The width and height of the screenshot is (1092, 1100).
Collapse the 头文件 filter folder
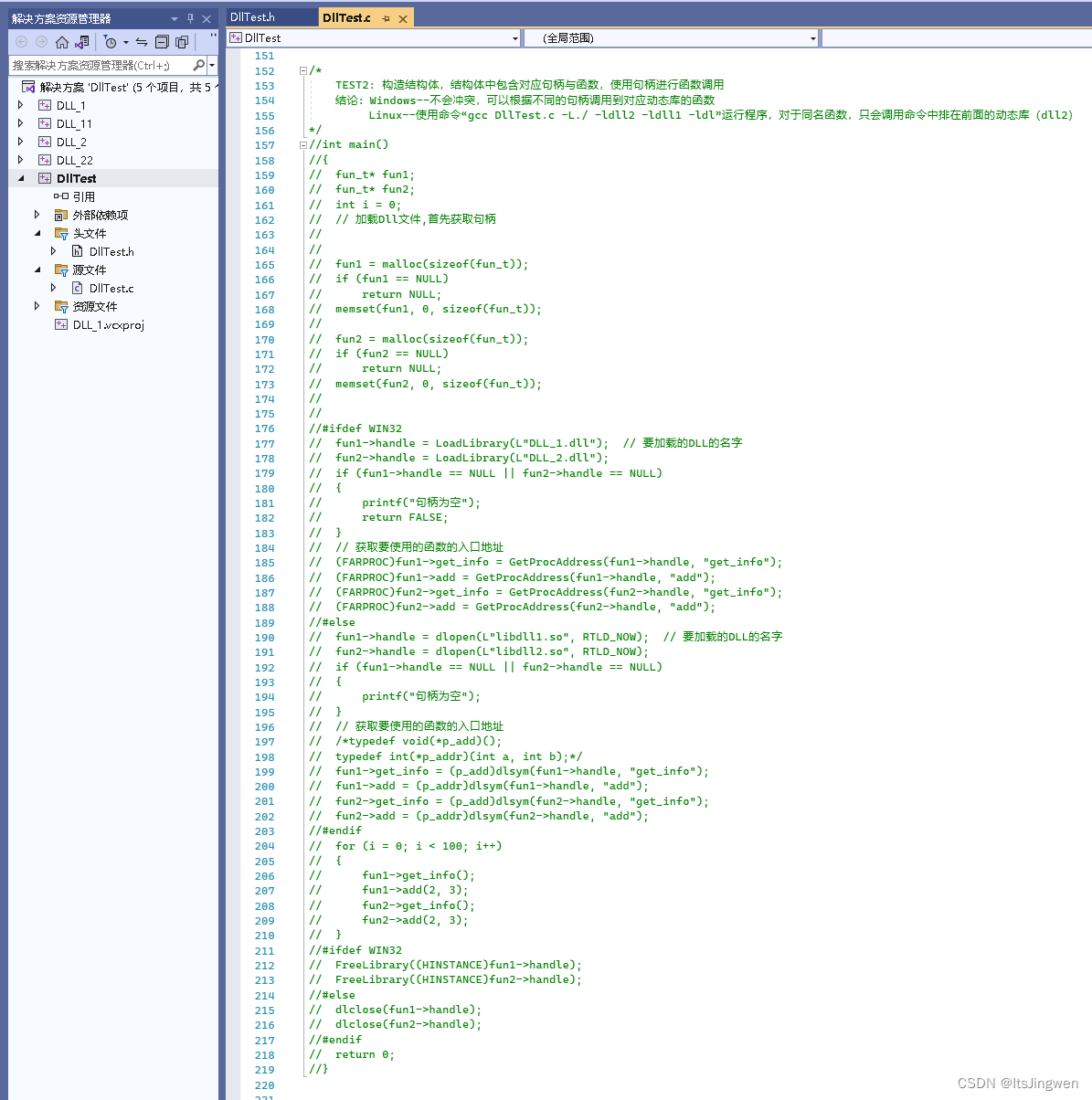37,233
